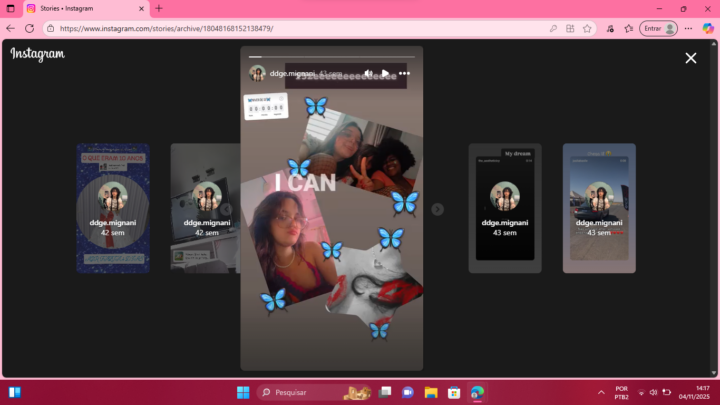Click the browser address bar
720x405 pixels.
click(300, 28)
